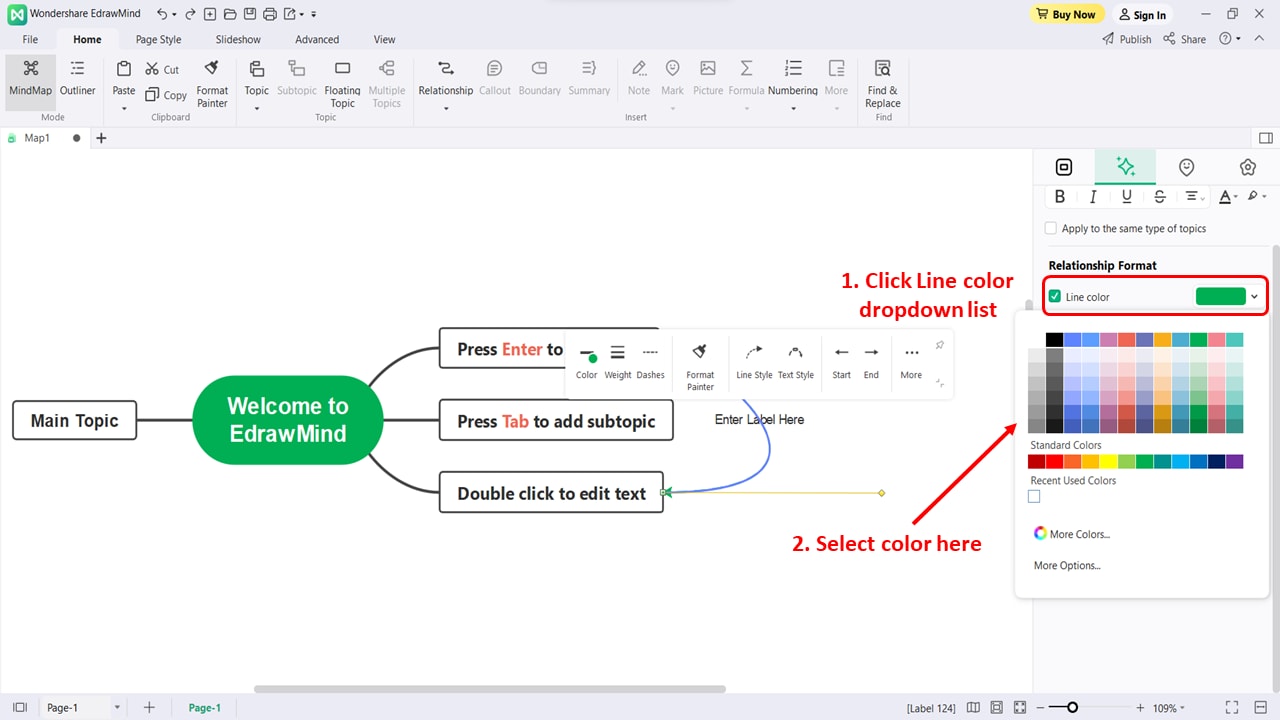Switch to the Slideshow tab
The image size is (1280, 720).
tap(238, 39)
